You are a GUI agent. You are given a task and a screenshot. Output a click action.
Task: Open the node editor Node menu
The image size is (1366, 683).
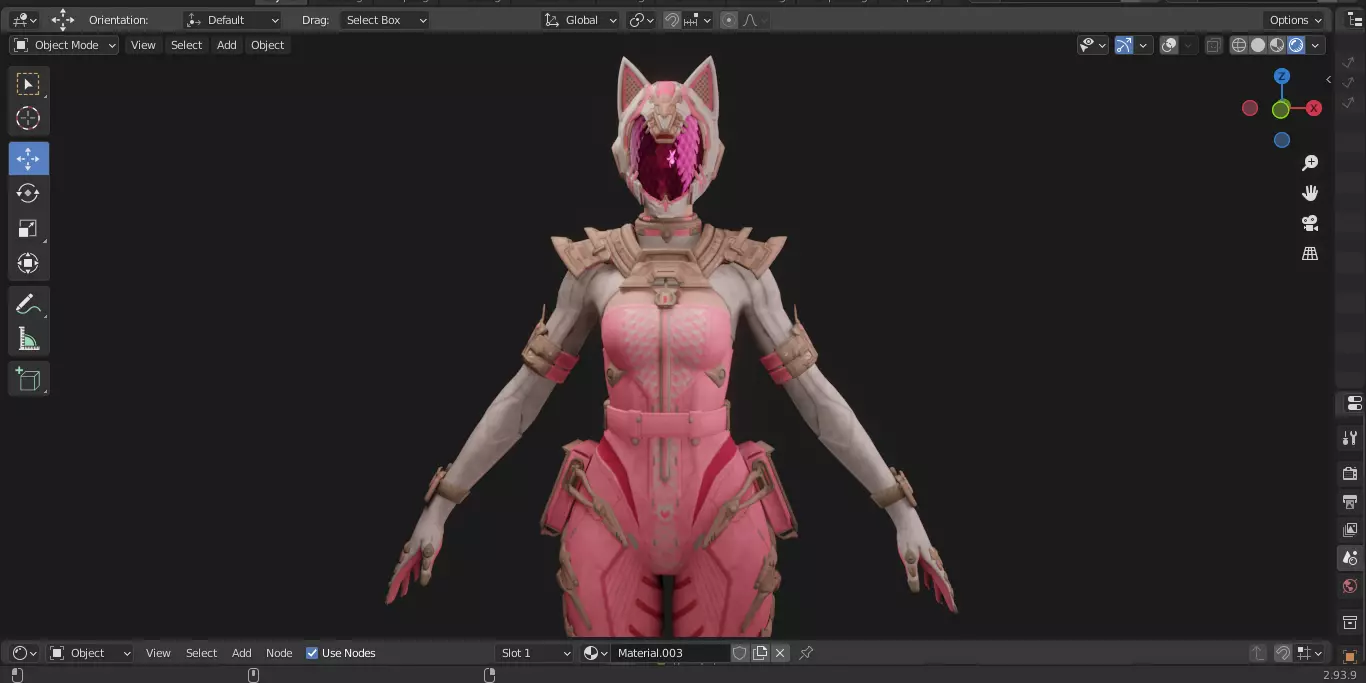tap(279, 653)
